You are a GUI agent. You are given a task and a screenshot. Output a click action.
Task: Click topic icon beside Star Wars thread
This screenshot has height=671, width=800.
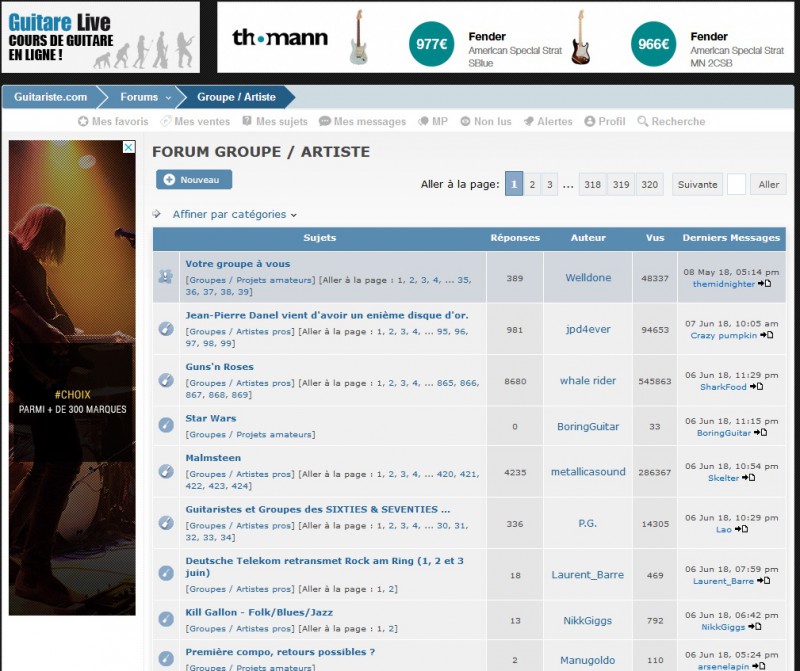pos(166,426)
